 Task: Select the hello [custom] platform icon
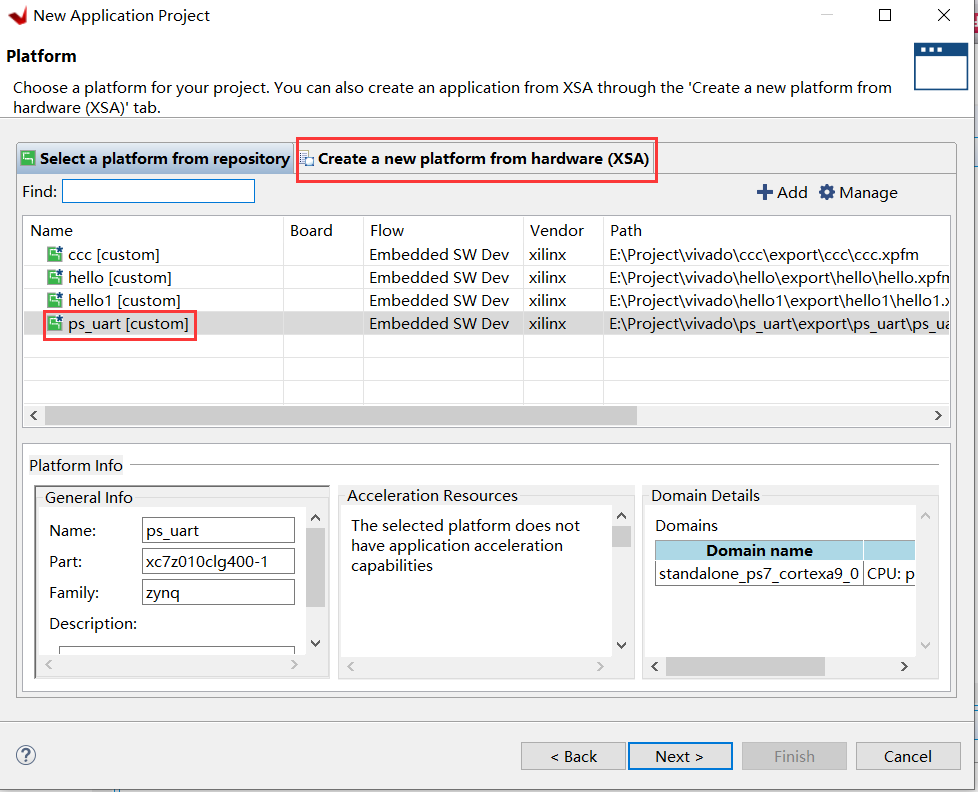(x=55, y=277)
